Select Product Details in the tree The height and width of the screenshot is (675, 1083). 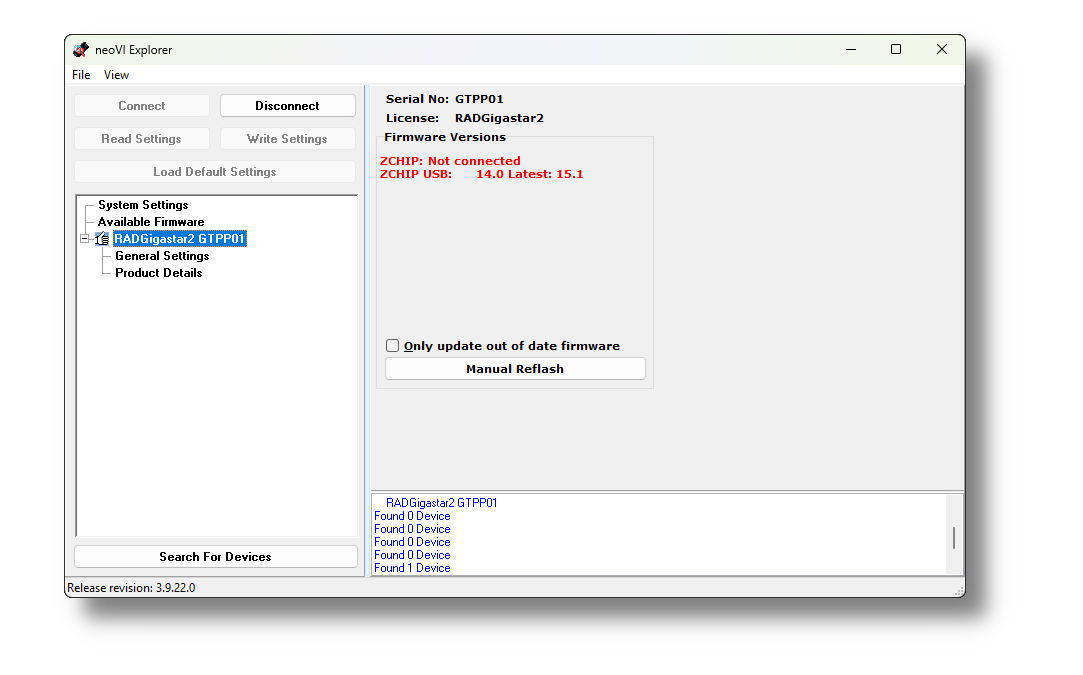point(158,272)
